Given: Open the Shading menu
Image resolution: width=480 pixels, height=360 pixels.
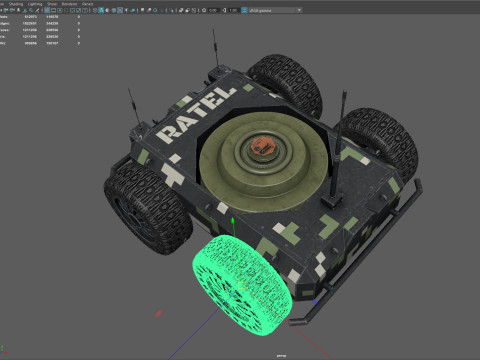Looking at the screenshot, I should click(16, 4).
